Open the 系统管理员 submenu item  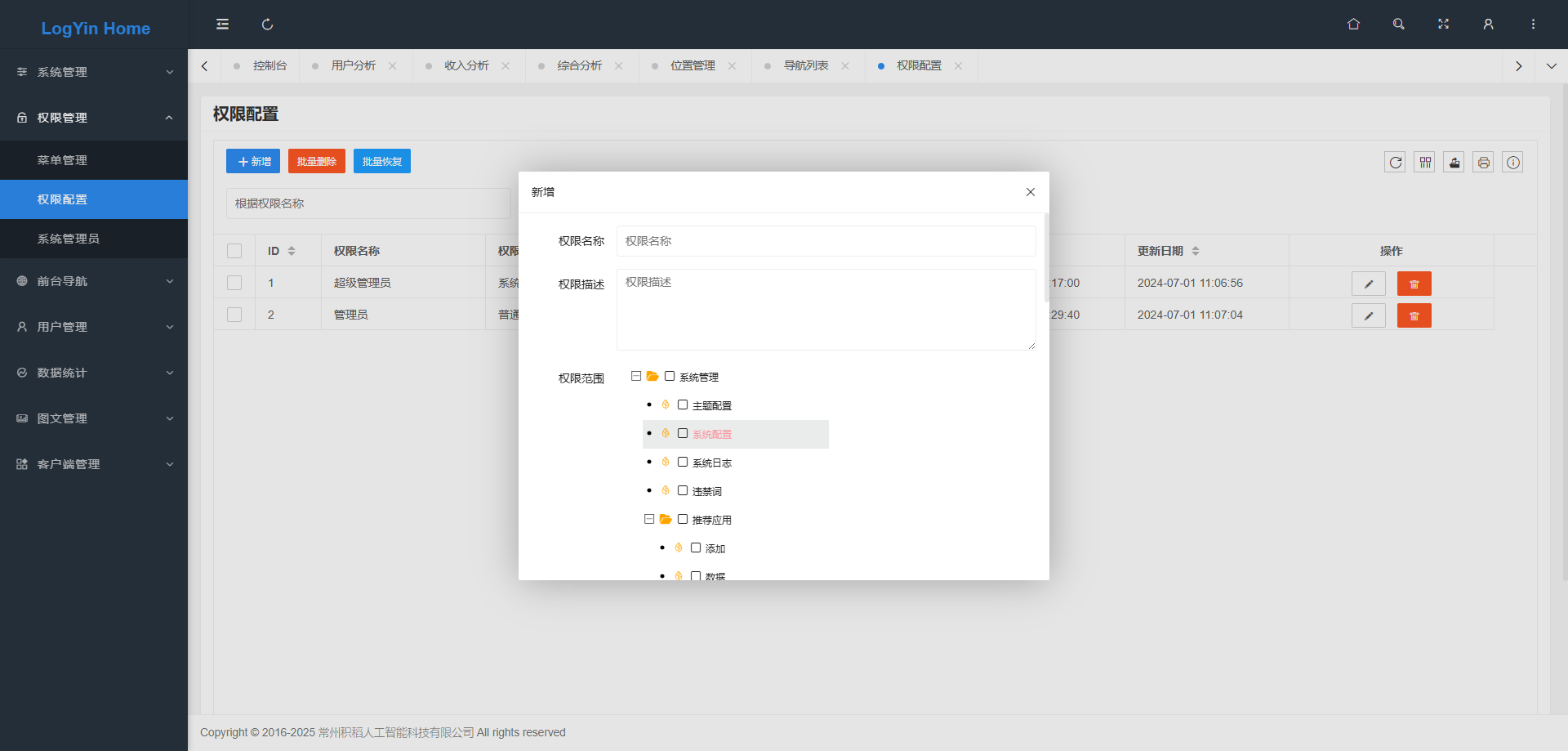(94, 239)
